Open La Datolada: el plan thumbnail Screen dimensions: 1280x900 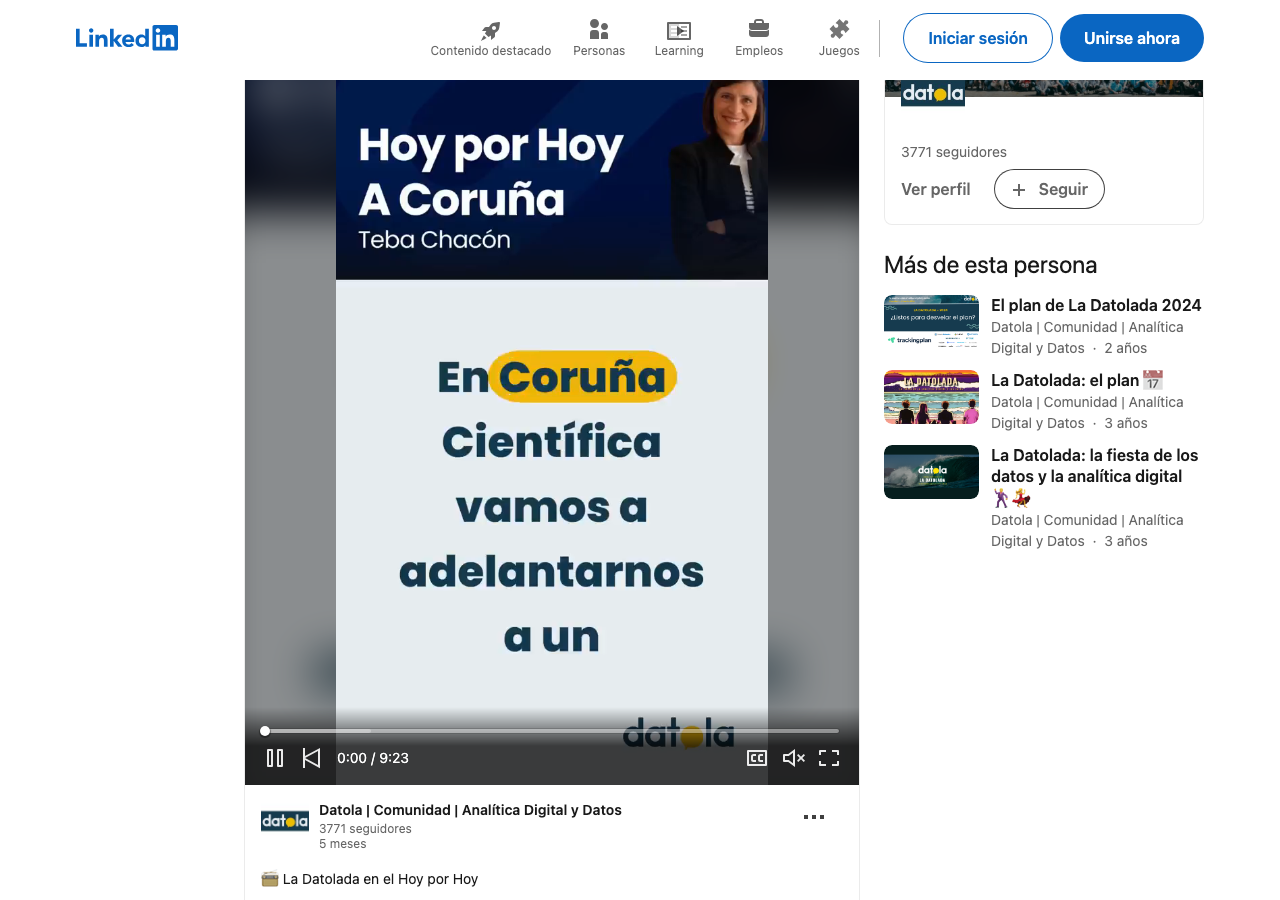(x=931, y=397)
